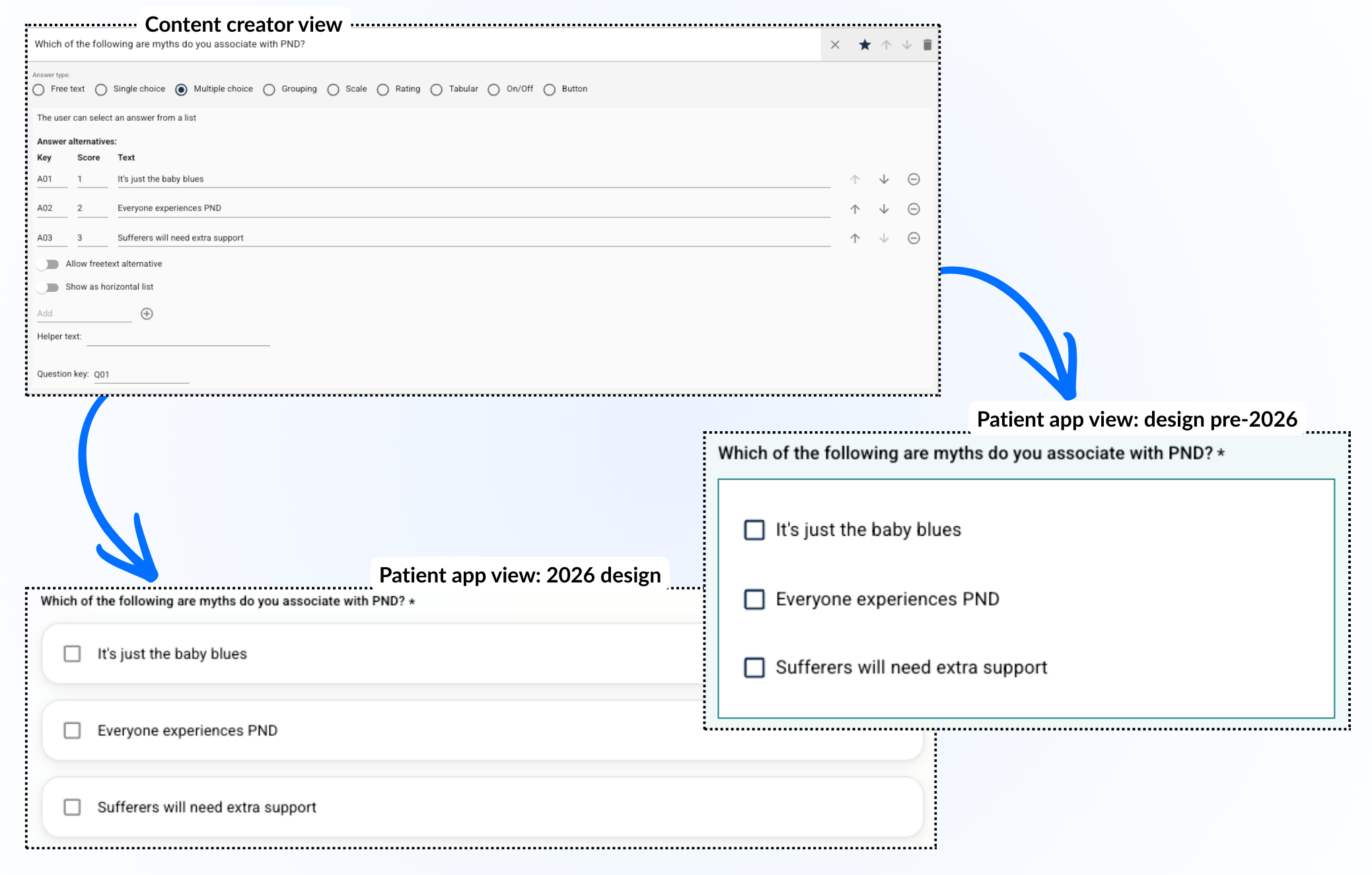Tick 'Sufferers will need extra support' in 2026 design
The height and width of the screenshot is (875, 1372).
pos(72,807)
